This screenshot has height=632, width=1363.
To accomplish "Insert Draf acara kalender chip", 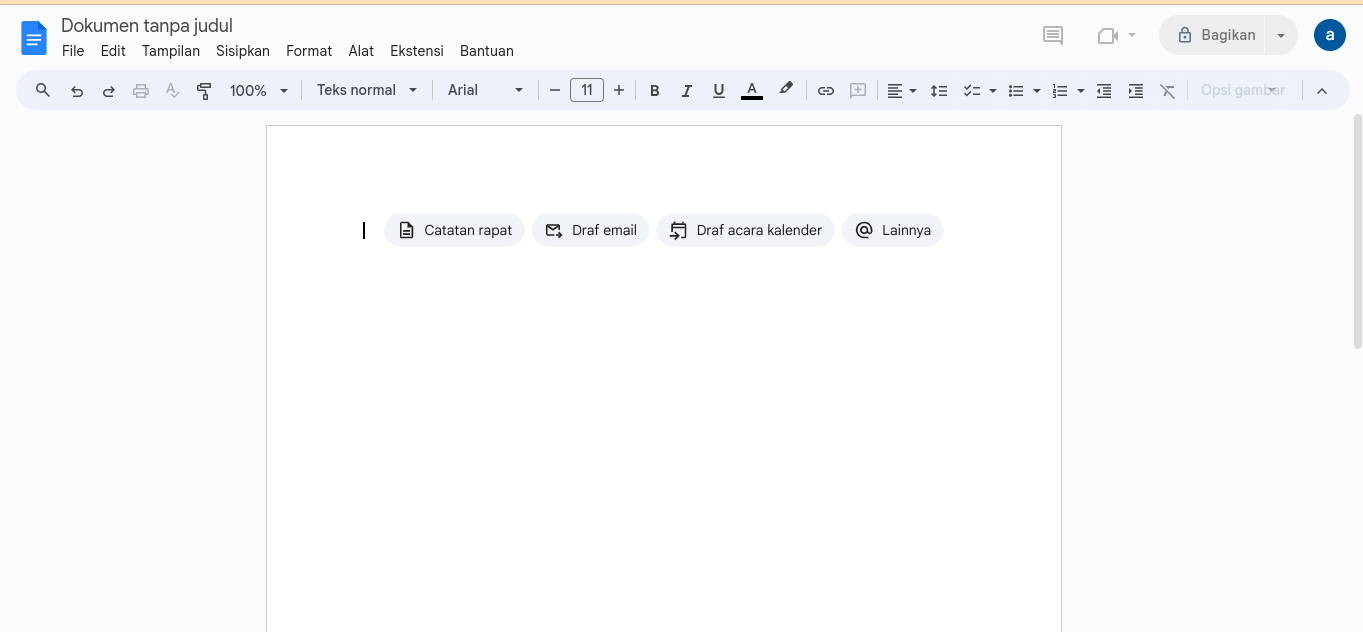I will coord(745,230).
